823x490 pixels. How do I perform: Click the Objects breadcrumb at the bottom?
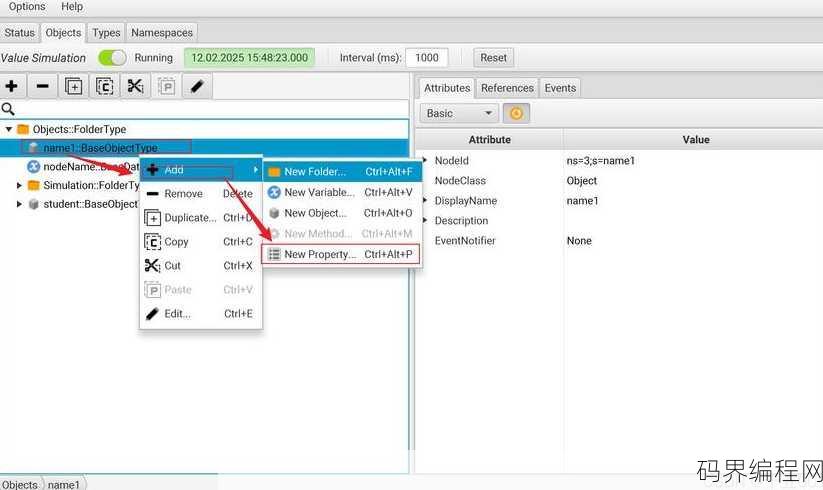[20, 484]
